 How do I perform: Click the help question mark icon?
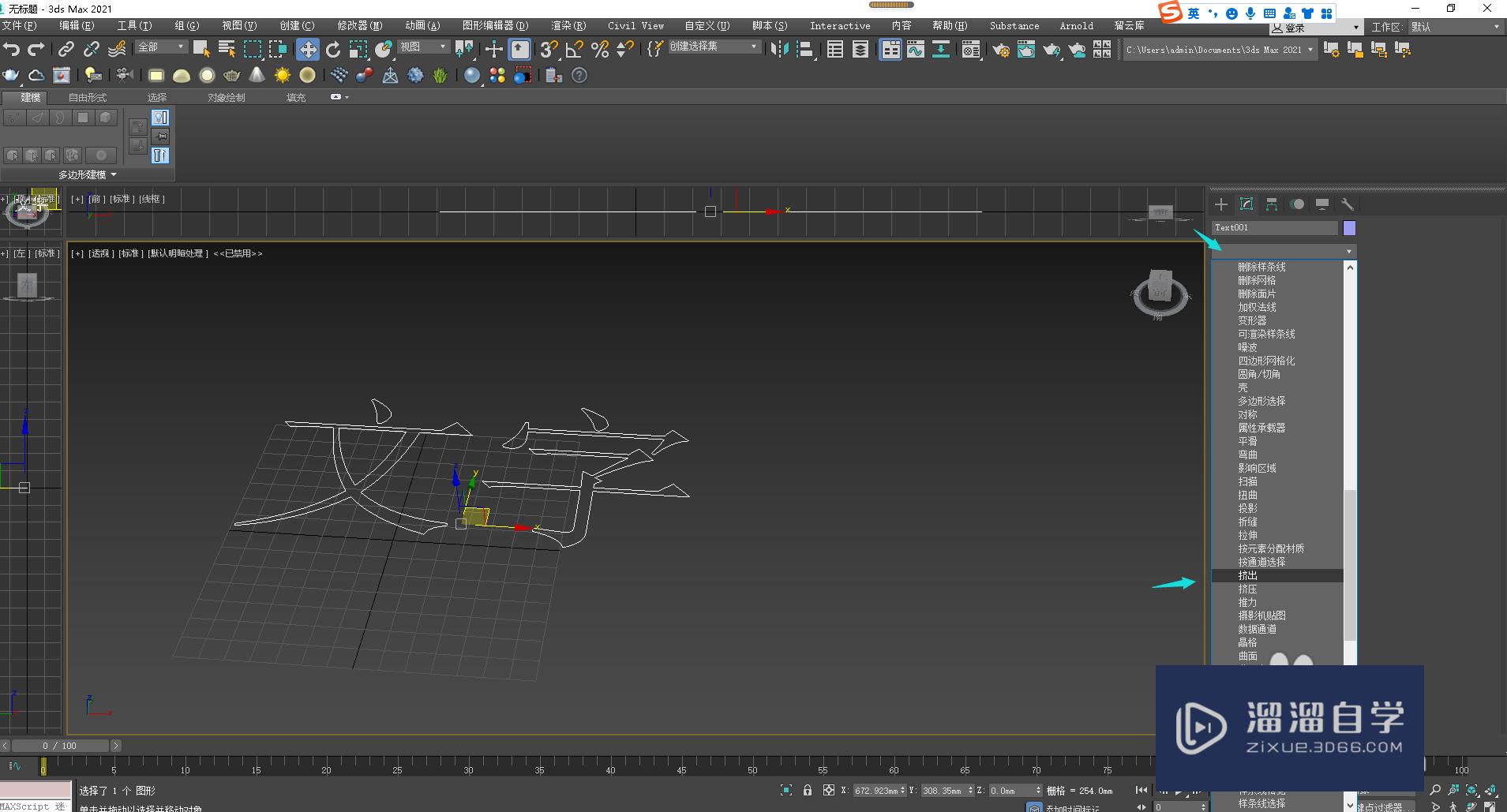[x=579, y=75]
